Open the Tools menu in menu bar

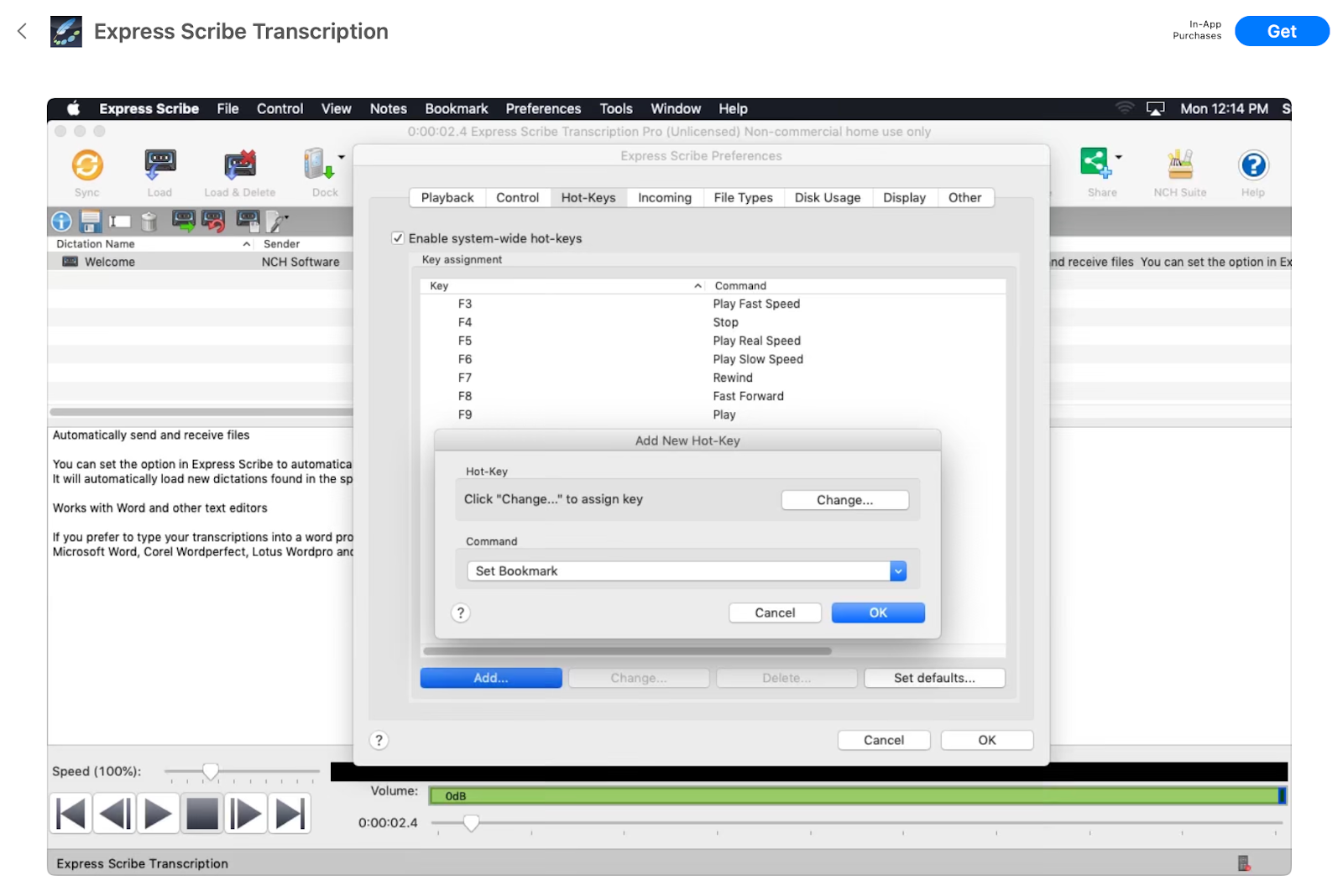(616, 109)
